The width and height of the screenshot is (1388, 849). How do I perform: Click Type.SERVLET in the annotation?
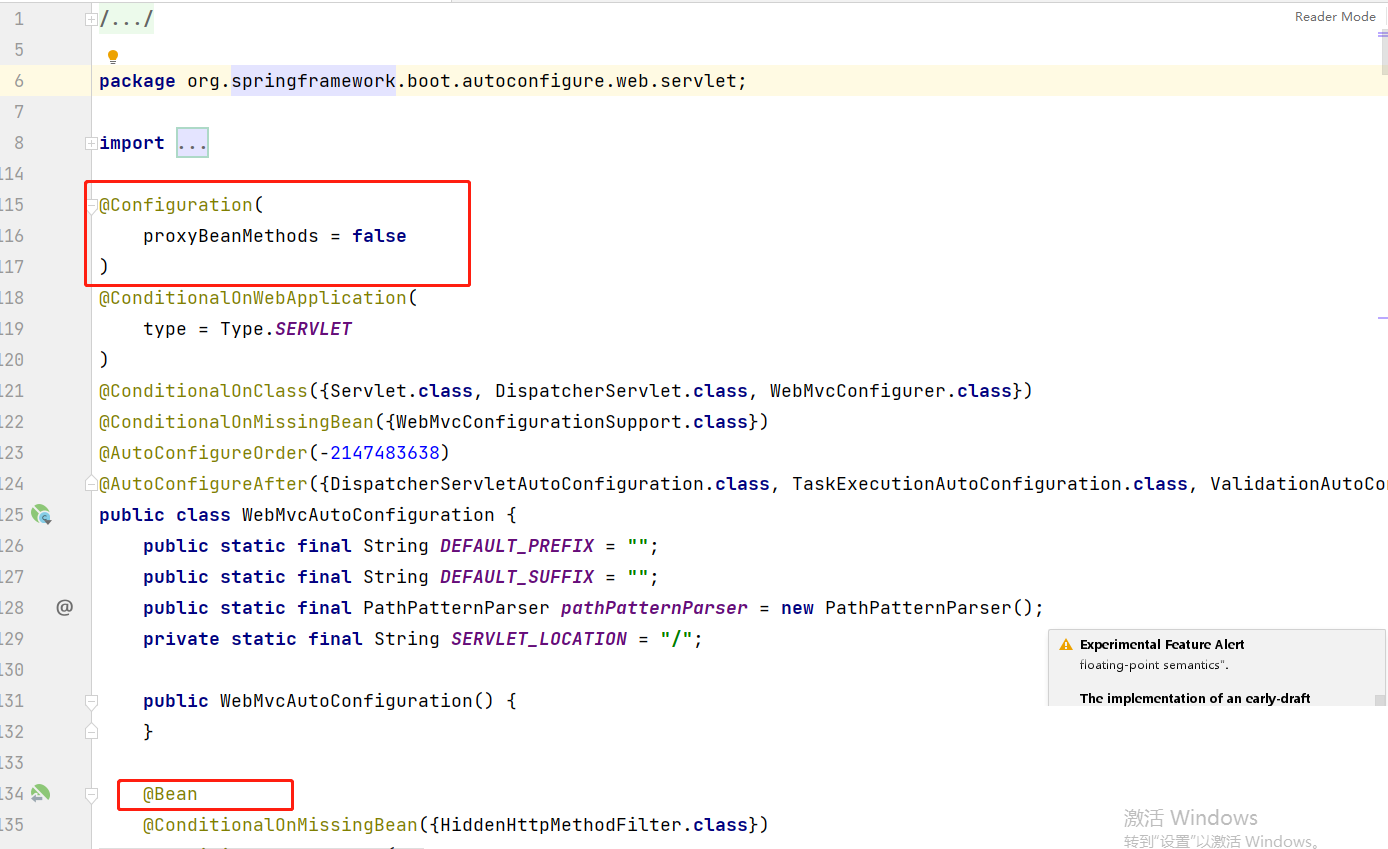pos(286,329)
